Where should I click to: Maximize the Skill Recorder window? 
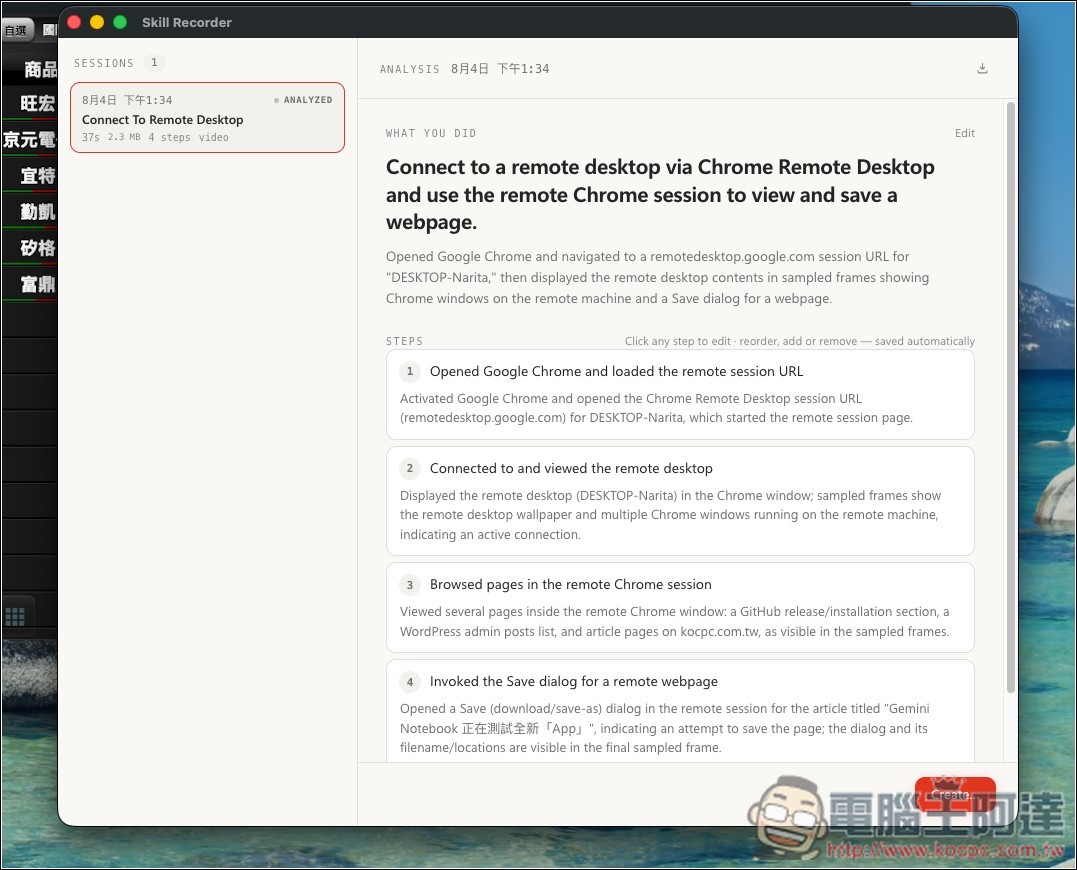[x=120, y=22]
